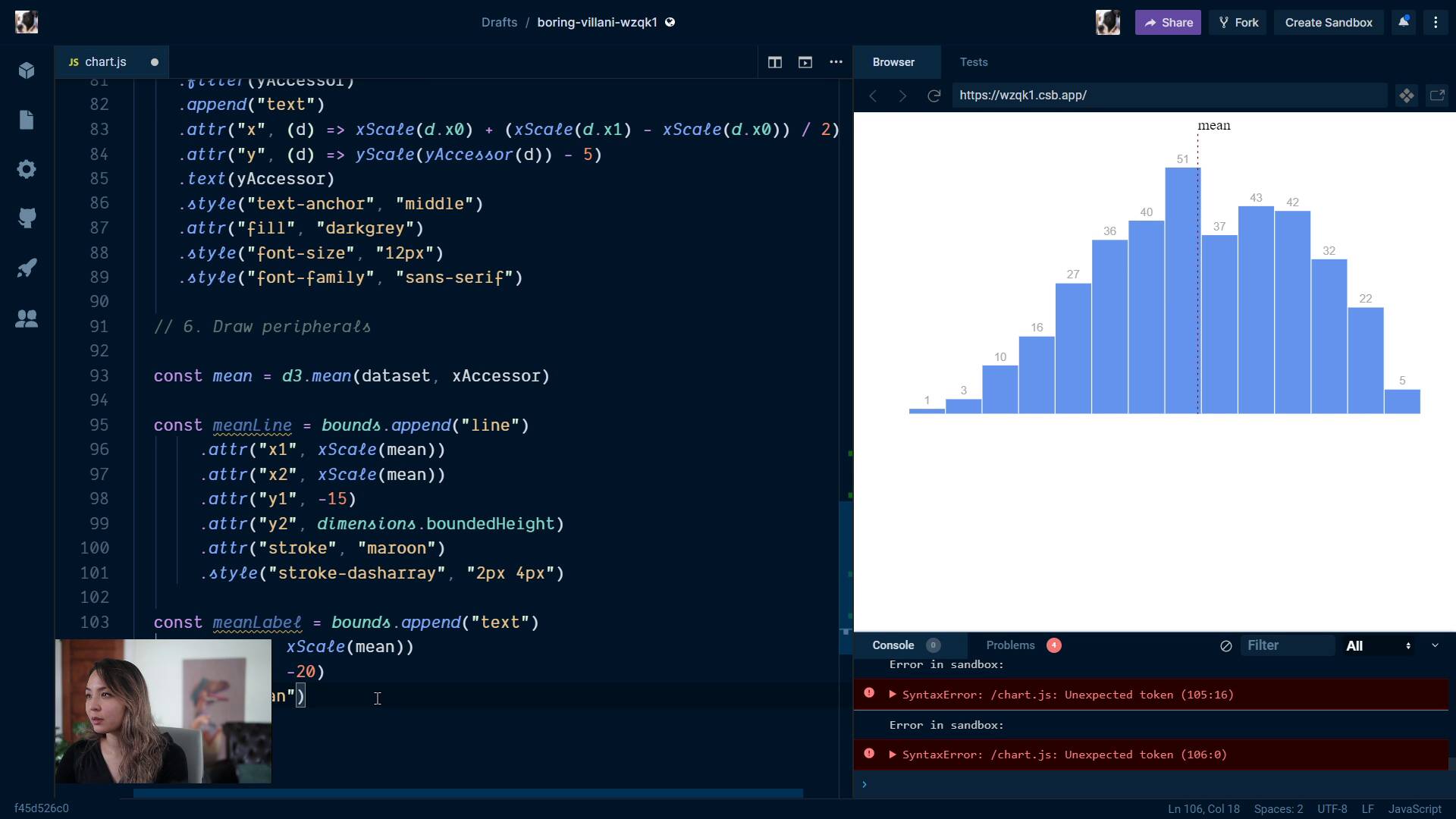Click the console Filter input field
This screenshot has width=1456, height=819.
point(1287,645)
